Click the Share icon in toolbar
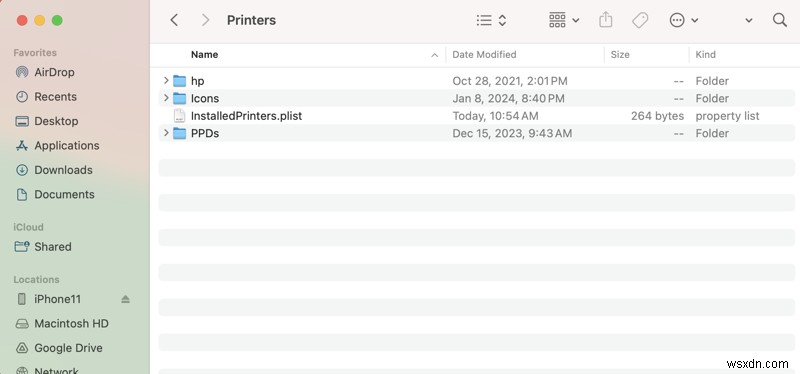 (606, 20)
